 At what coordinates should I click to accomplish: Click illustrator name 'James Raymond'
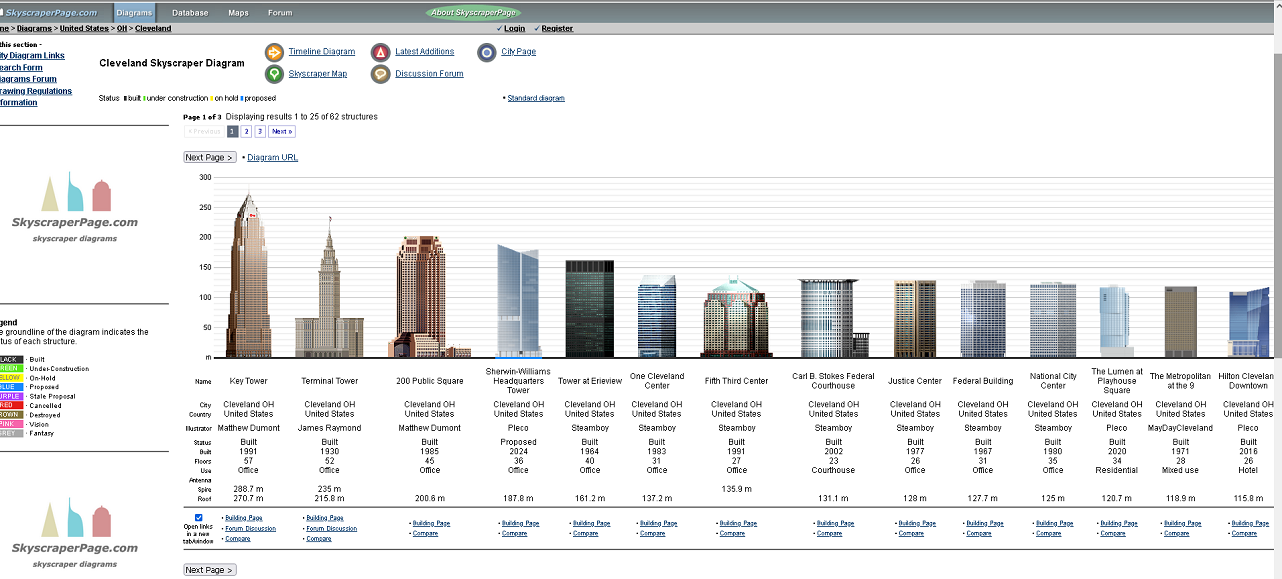click(x=330, y=428)
